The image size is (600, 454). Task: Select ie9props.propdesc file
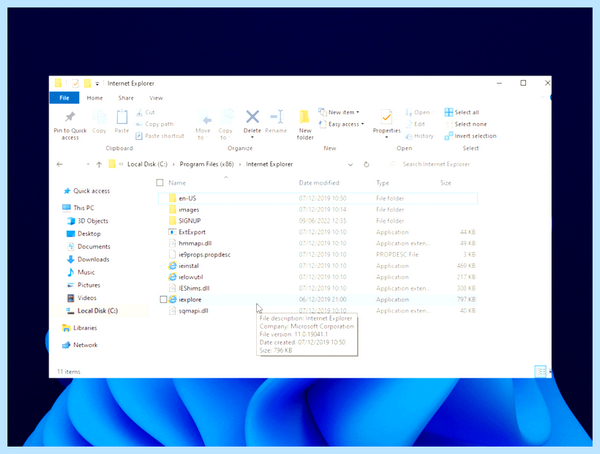click(x=318, y=255)
